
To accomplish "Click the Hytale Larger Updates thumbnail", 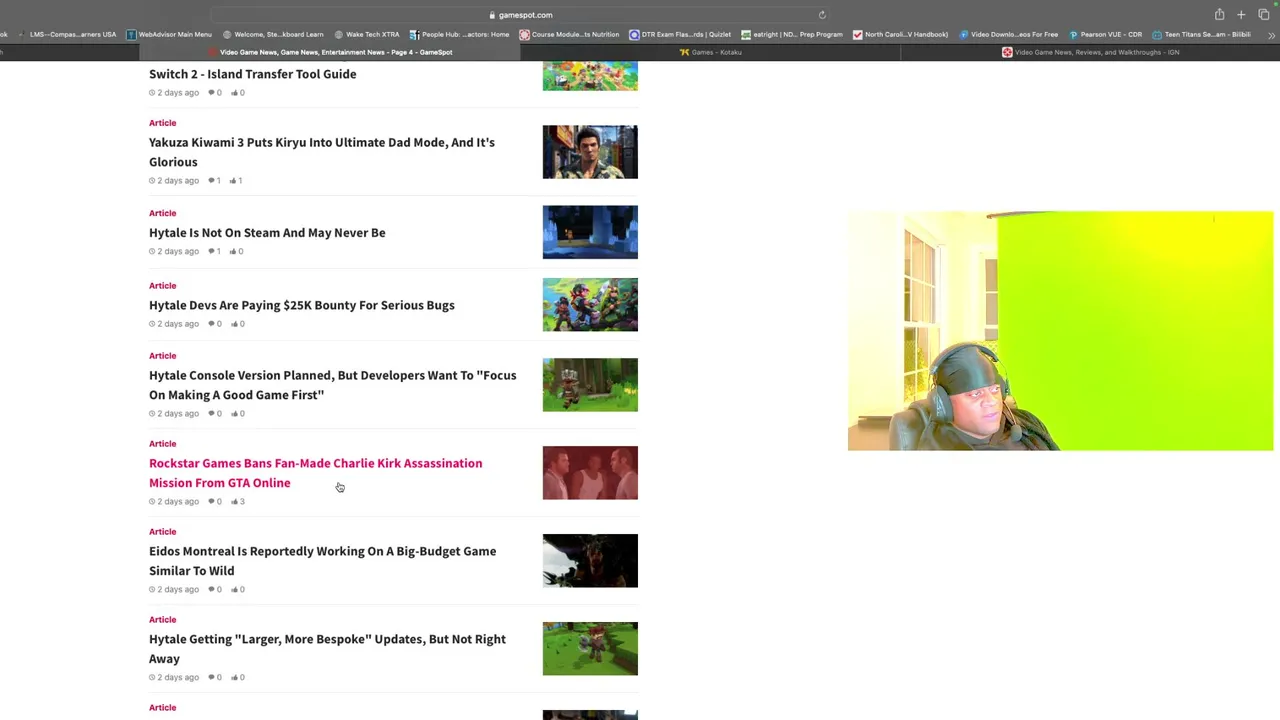I will pos(590,649).
